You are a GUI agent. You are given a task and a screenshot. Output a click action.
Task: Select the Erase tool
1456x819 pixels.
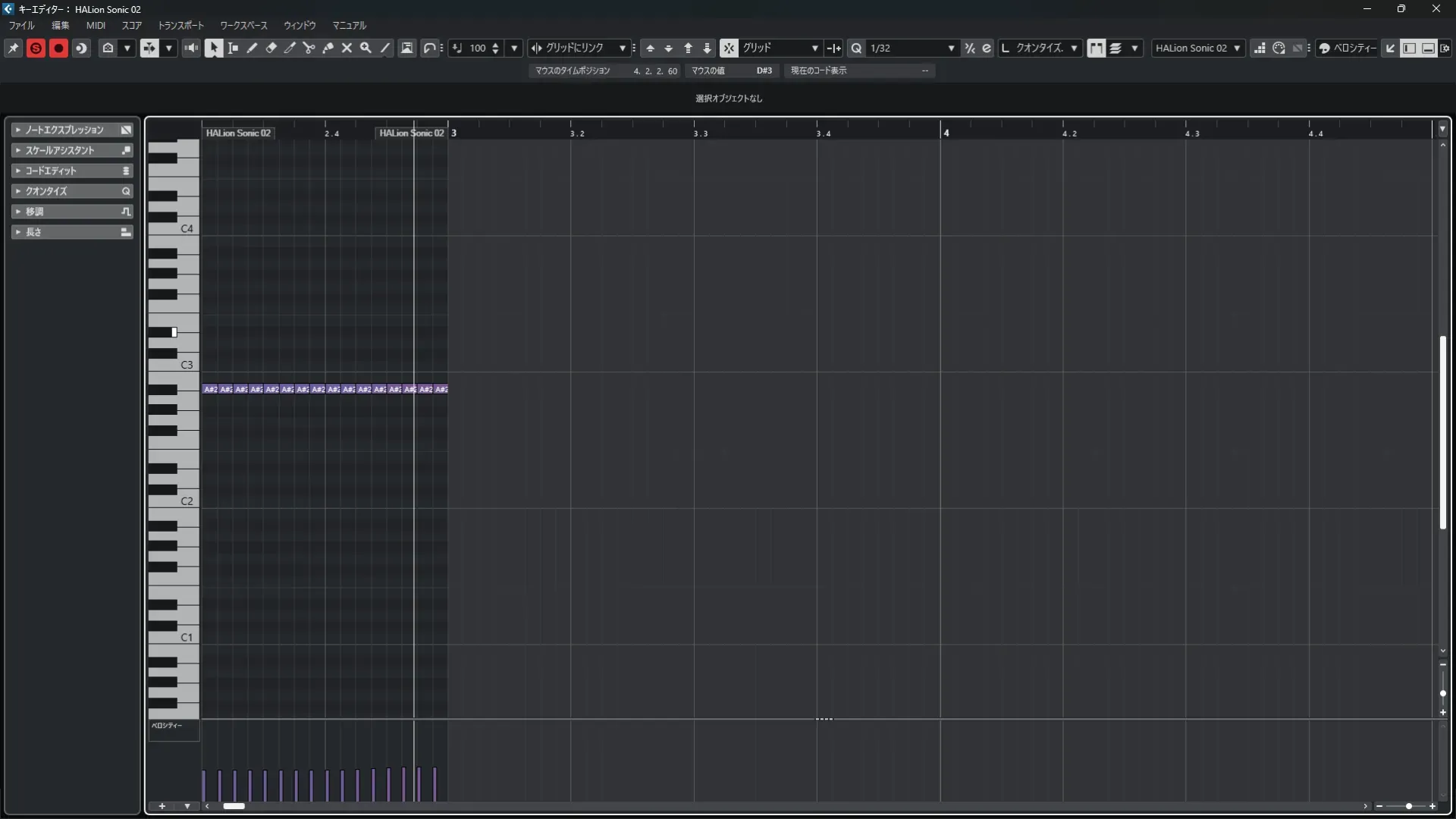pos(271,48)
